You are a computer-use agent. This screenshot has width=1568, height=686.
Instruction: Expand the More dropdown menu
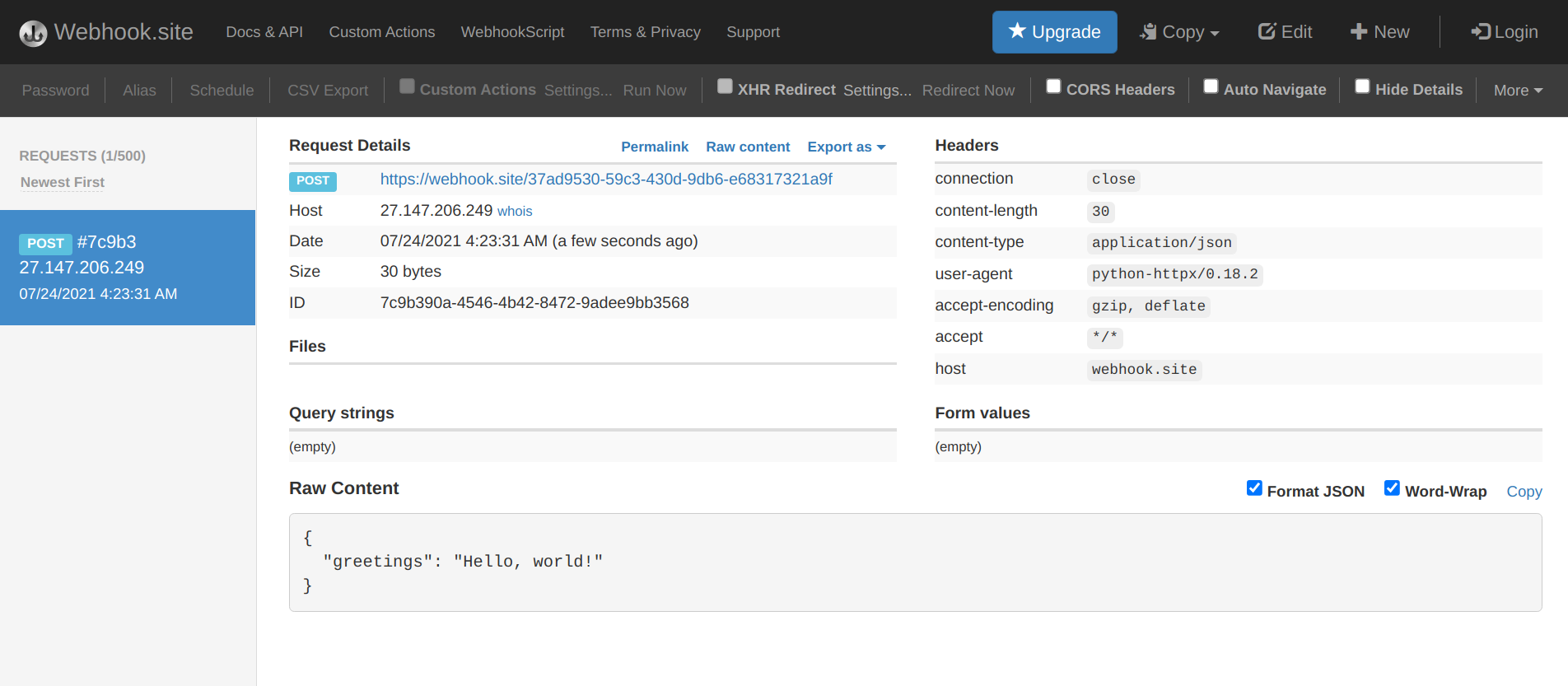pyautogui.click(x=1518, y=91)
